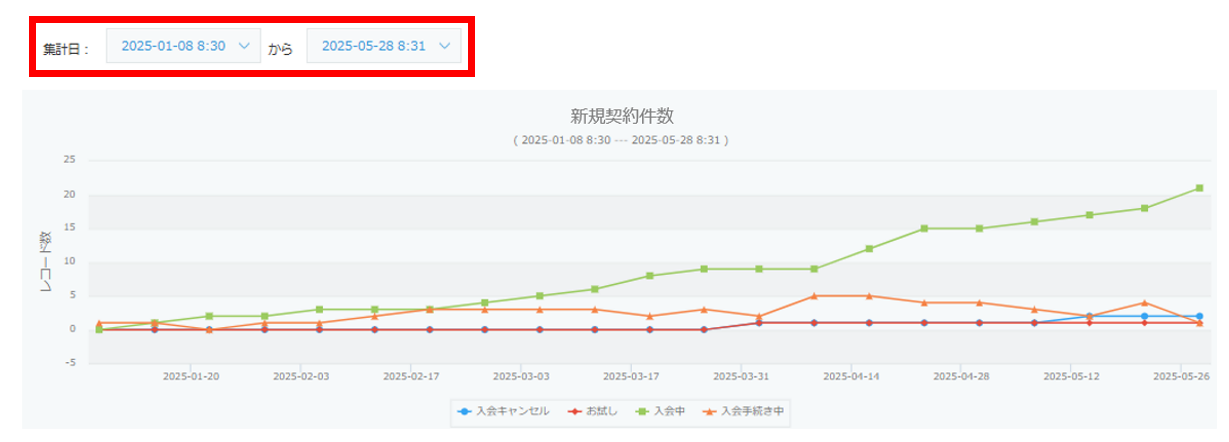Viewport: 1229px width, 442px height.
Task: Open the start date dropdown 2025-01-08 8:30
Action: coord(183,46)
